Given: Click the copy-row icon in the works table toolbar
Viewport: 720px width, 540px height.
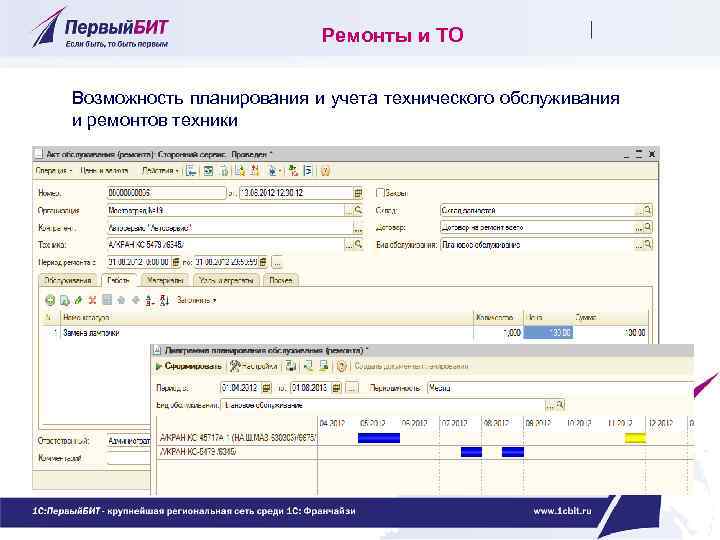Looking at the screenshot, I should [x=65, y=300].
